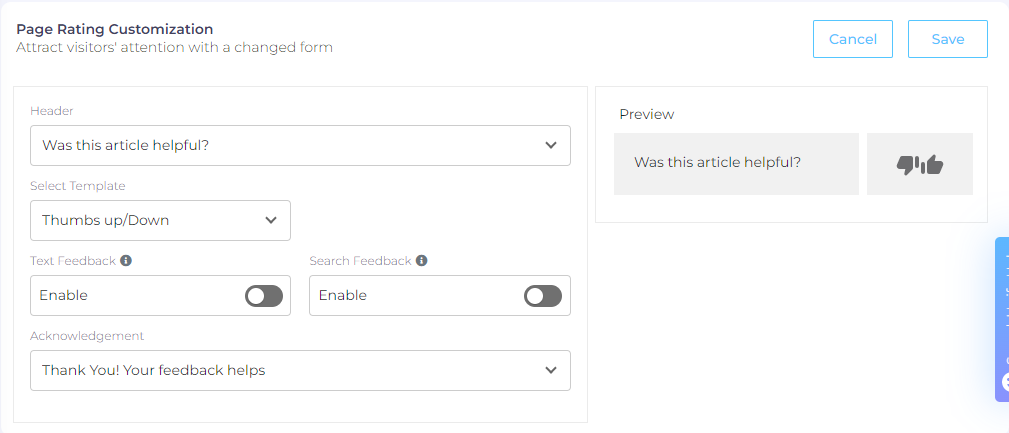Click the preview 'Was this article helpful?' box
The width and height of the screenshot is (1009, 433).
(x=736, y=163)
